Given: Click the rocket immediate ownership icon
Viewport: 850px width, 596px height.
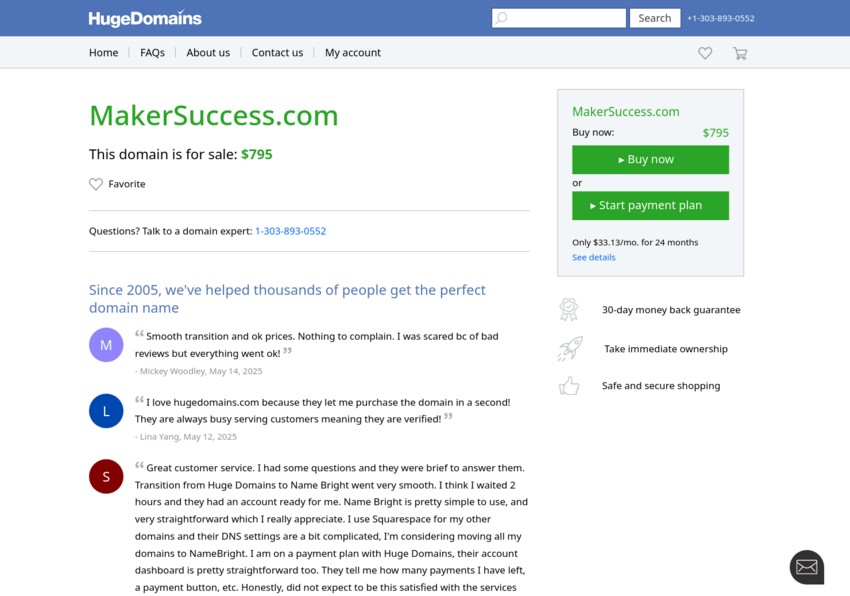Looking at the screenshot, I should [570, 349].
